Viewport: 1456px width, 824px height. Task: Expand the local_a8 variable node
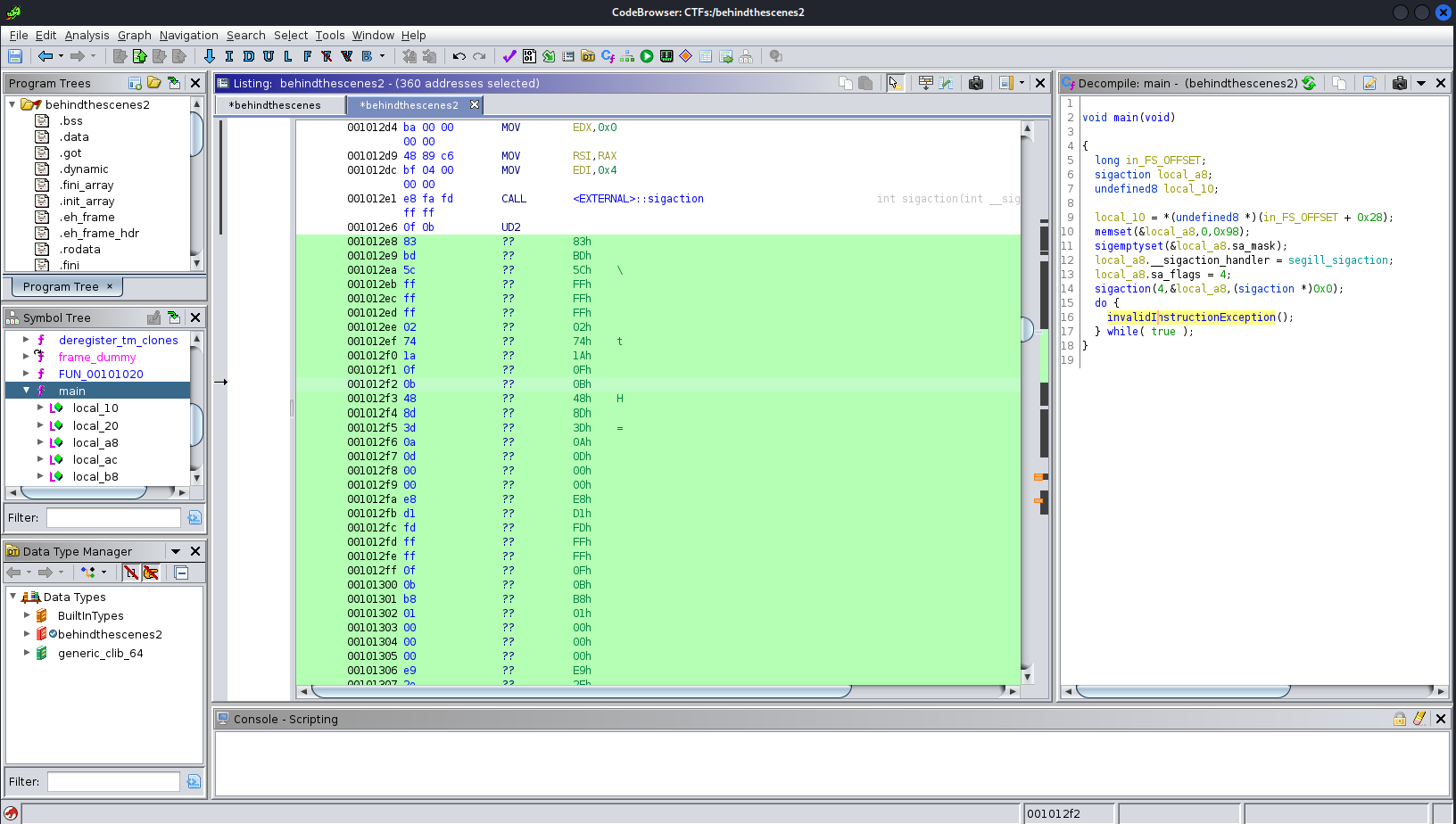pos(40,442)
